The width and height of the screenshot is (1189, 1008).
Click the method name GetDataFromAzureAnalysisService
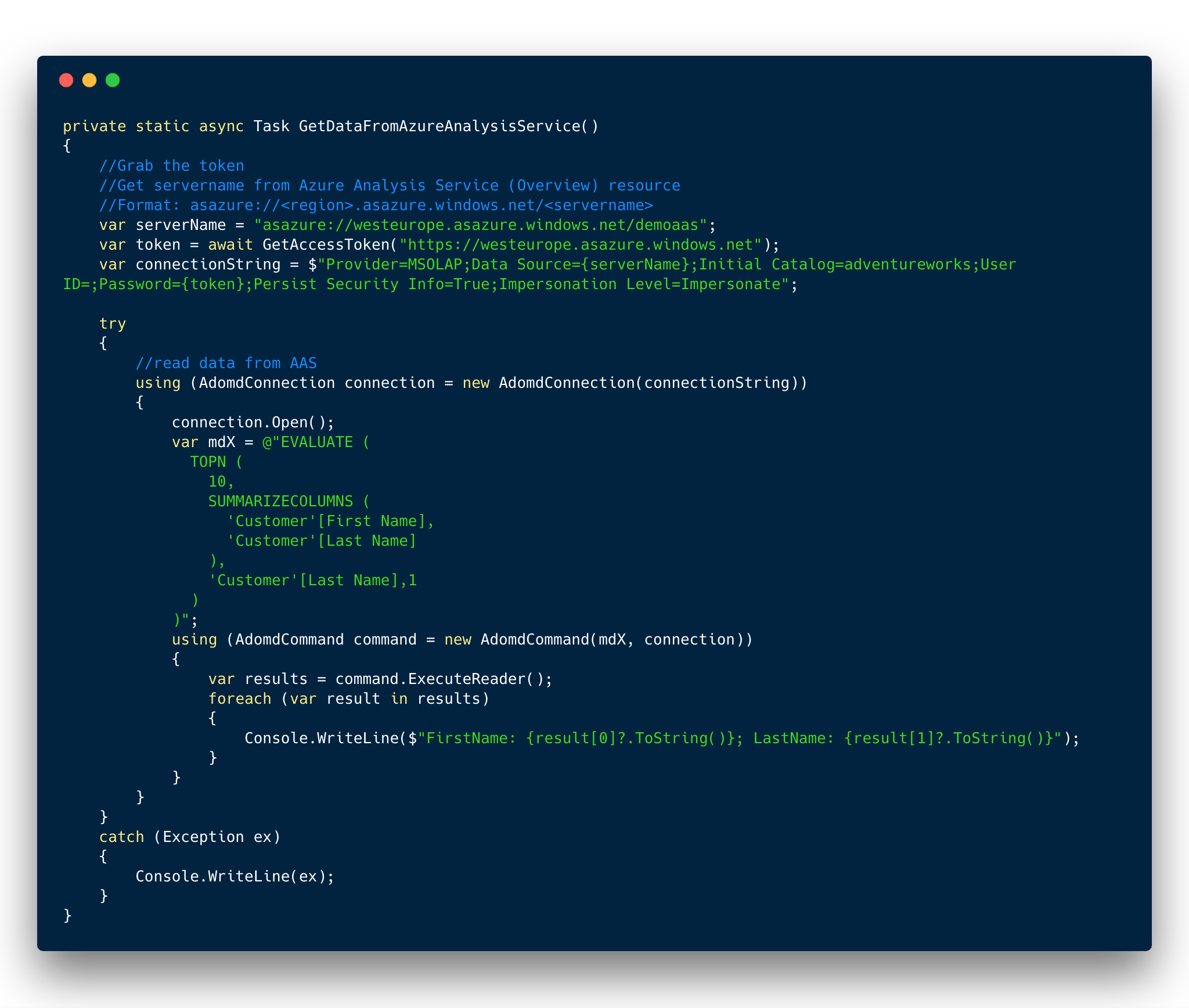[x=439, y=126]
